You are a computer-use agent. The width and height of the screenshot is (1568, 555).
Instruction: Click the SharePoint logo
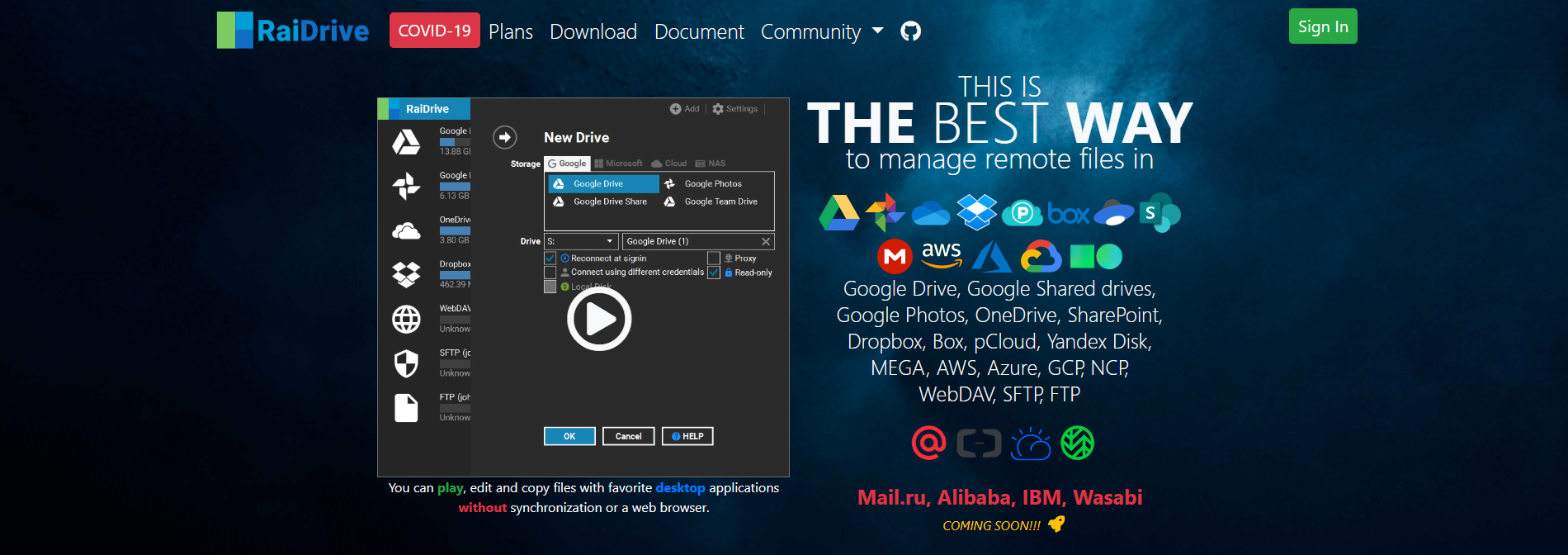pos(1159,213)
